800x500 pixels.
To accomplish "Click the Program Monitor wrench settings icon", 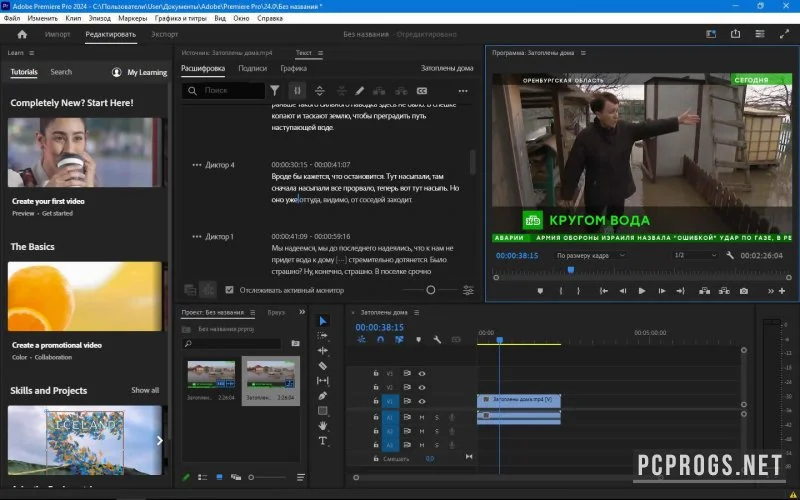I will 730,255.
